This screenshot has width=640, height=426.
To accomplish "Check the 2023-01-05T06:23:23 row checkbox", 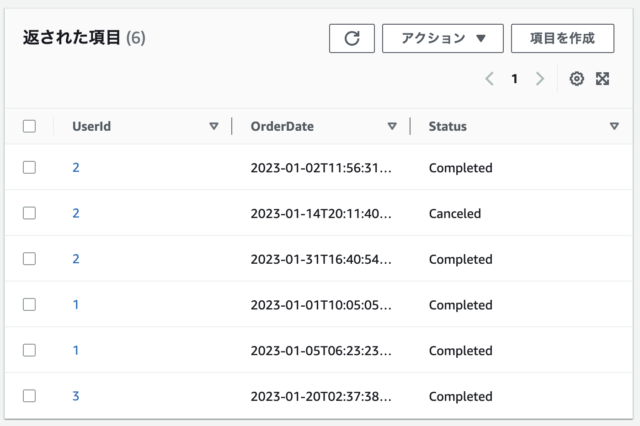I will coord(29,350).
